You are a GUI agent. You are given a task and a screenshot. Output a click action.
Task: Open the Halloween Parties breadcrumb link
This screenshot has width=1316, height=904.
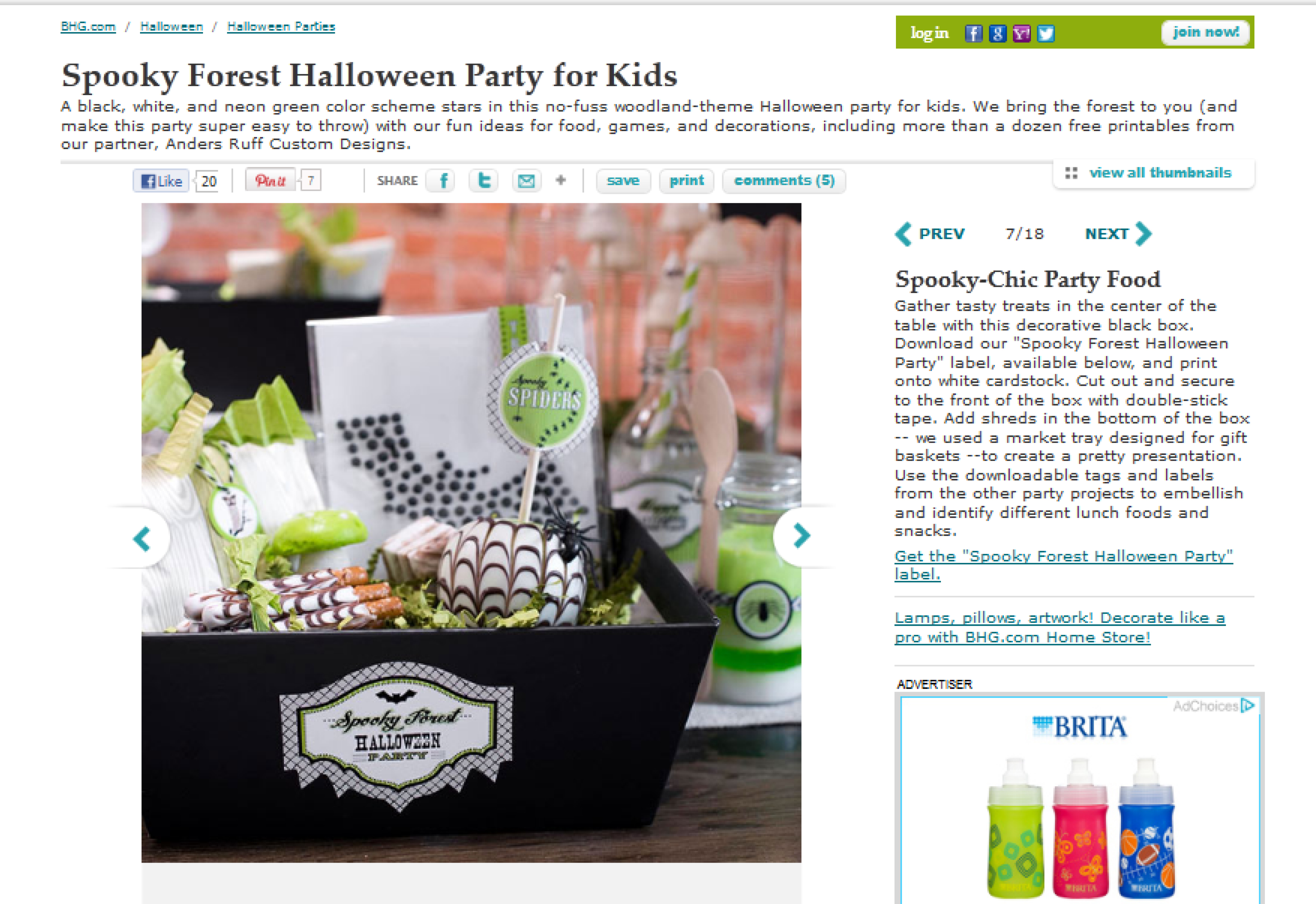(281, 27)
